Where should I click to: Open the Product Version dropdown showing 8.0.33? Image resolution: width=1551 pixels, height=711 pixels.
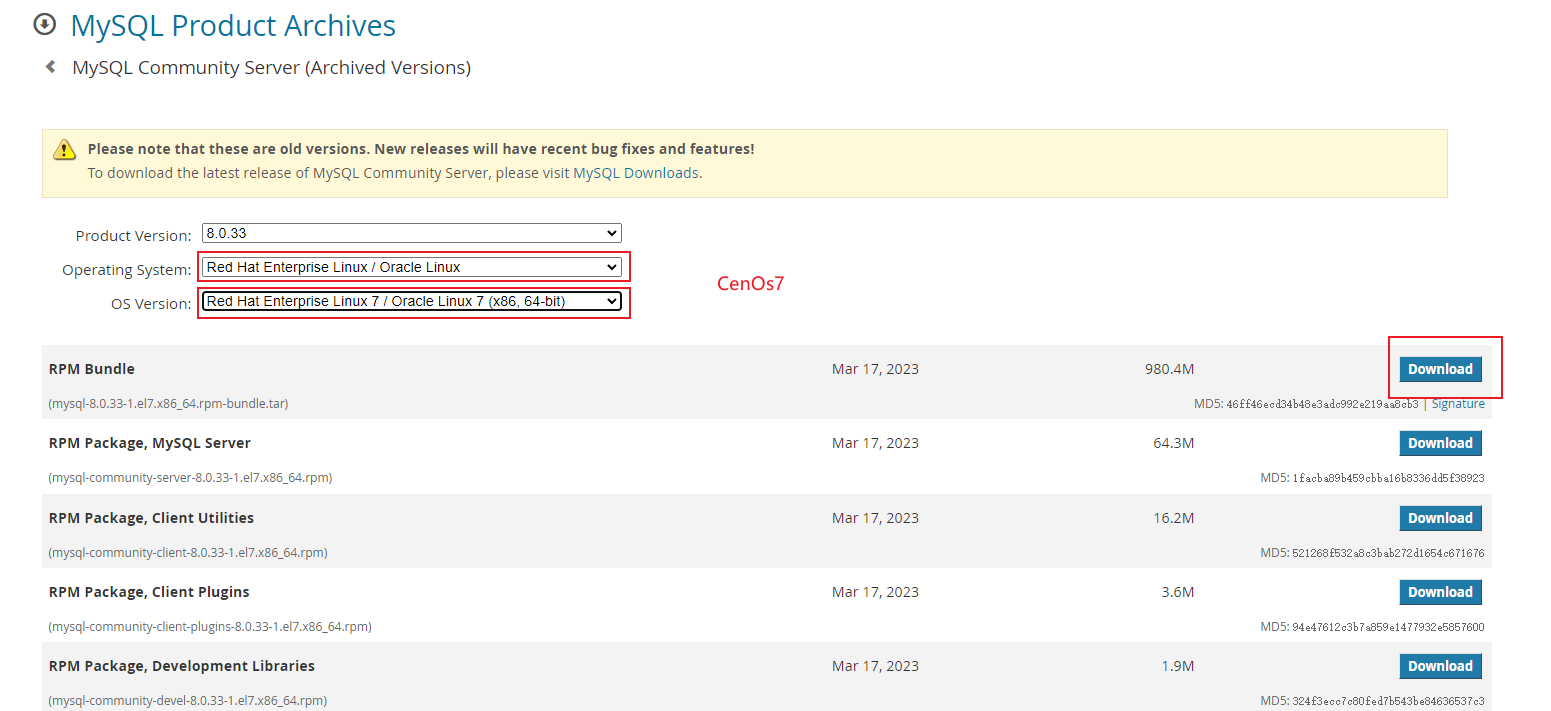(x=412, y=233)
